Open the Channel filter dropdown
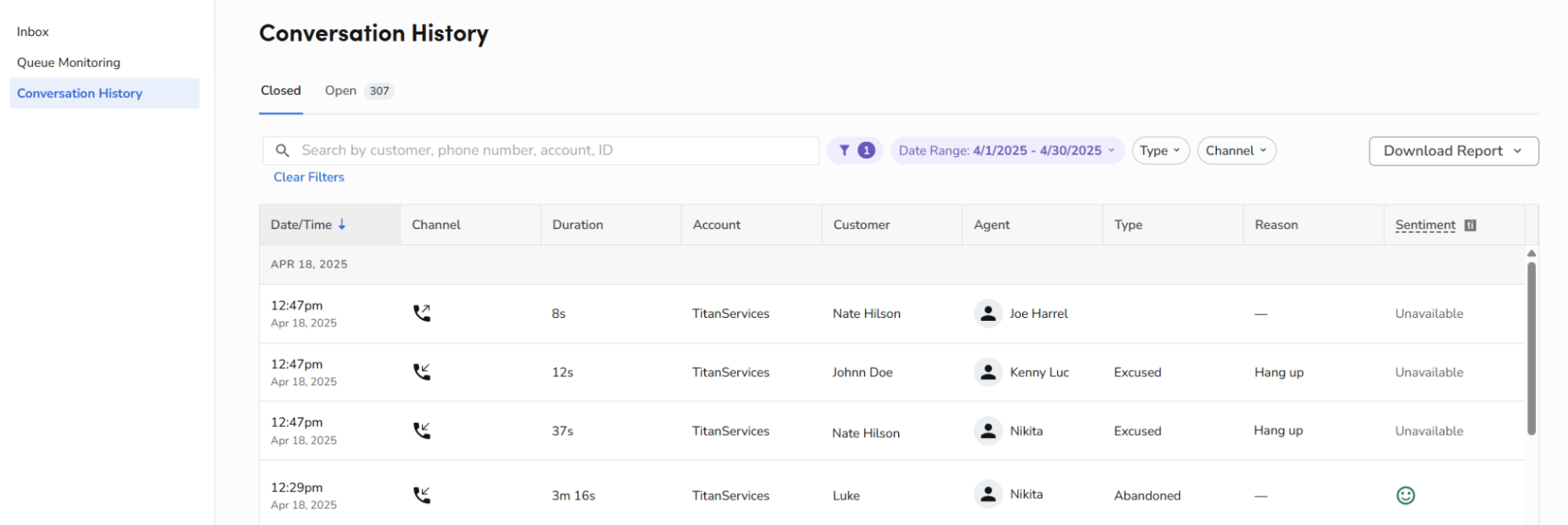 pos(1236,151)
